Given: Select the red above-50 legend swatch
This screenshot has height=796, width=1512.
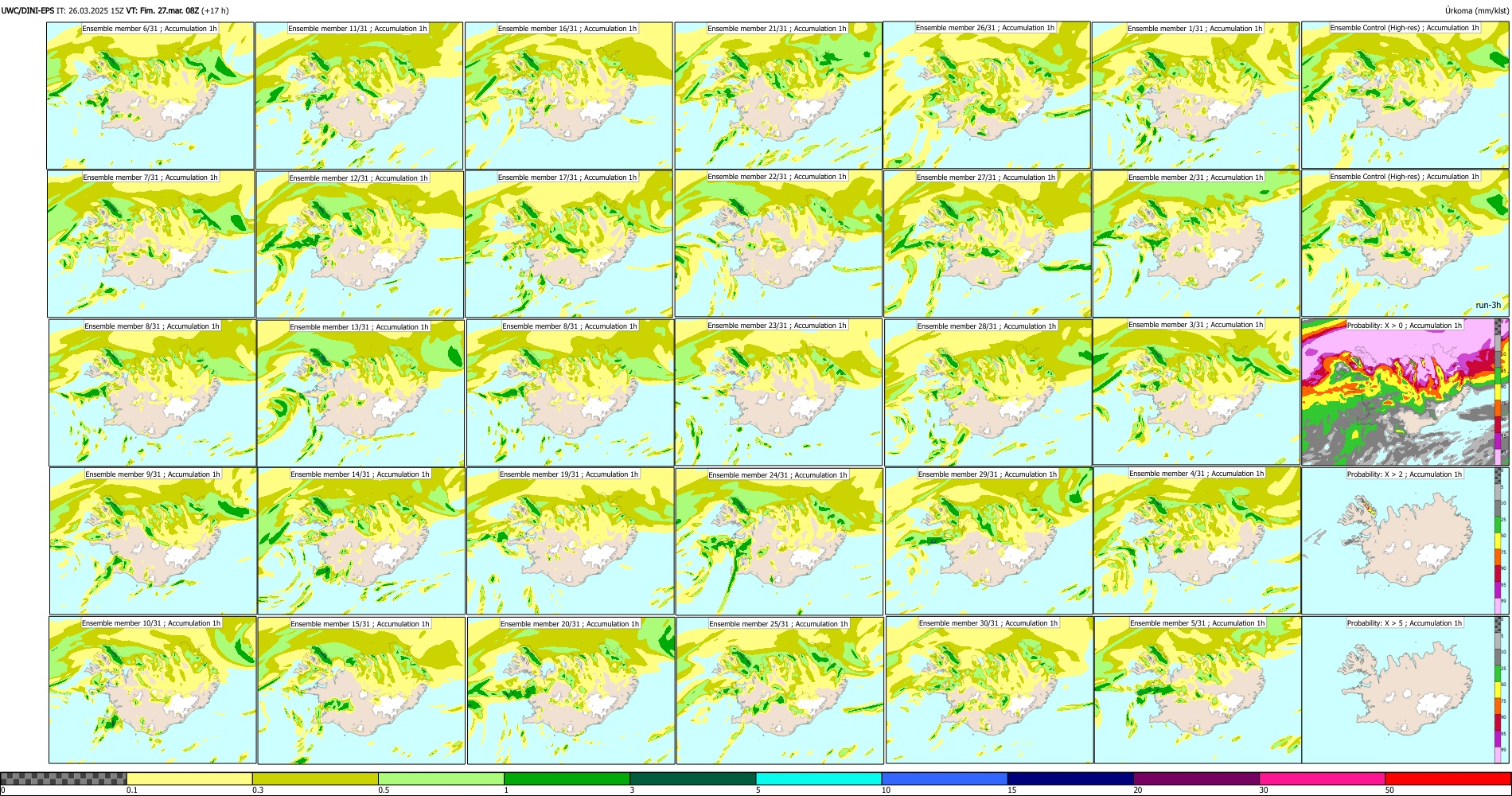Looking at the screenshot, I should [x=1448, y=778].
